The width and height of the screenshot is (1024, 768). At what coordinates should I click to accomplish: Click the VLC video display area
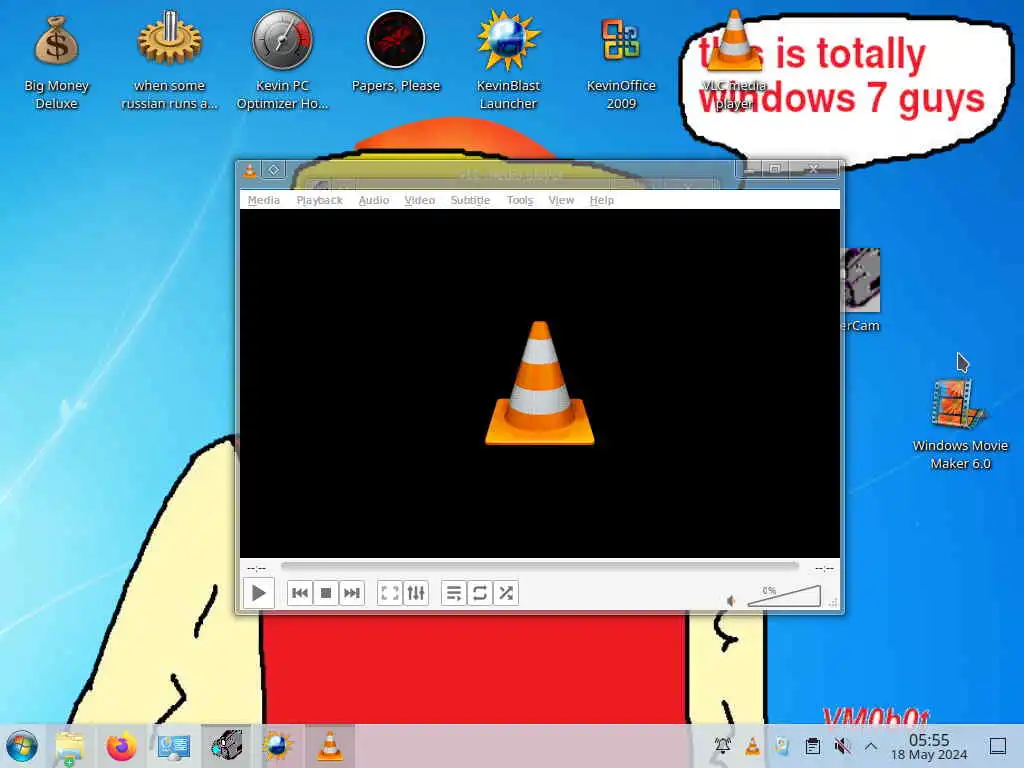pos(539,383)
